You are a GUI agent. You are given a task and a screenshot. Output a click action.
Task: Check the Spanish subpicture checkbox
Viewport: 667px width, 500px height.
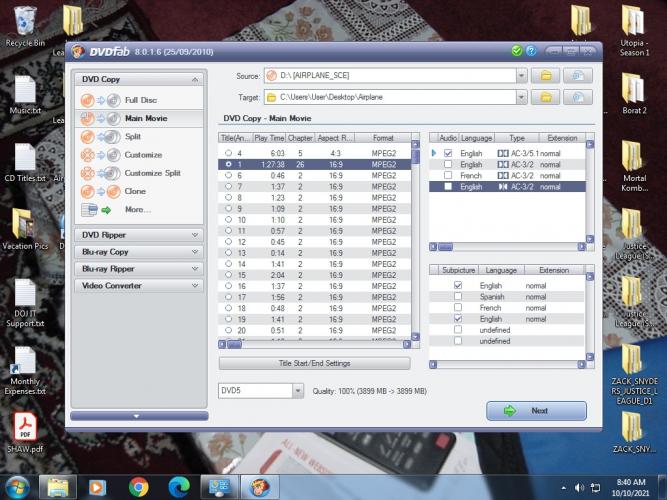click(x=458, y=297)
